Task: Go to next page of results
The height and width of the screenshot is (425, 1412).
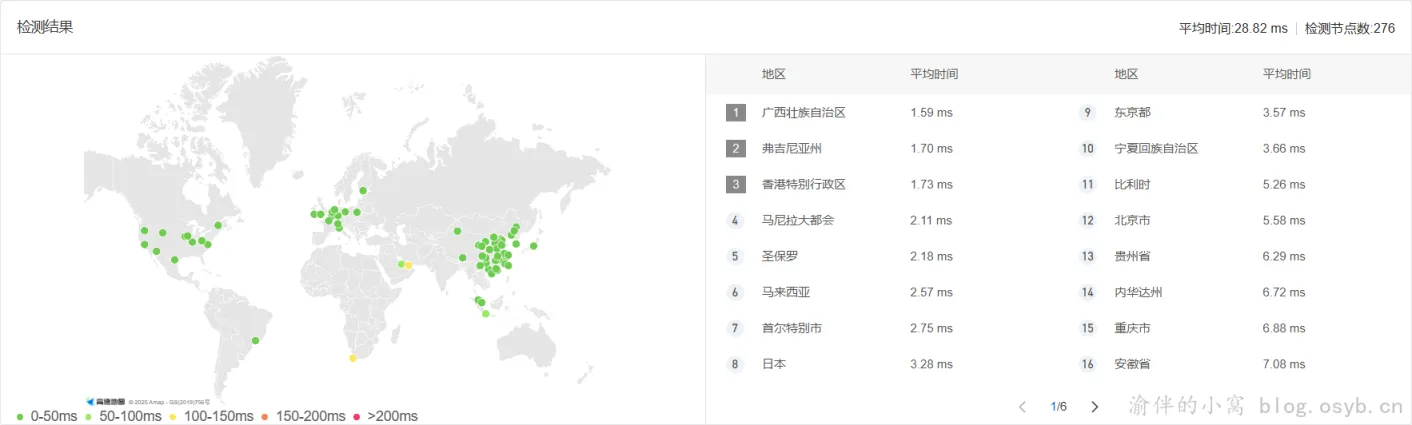Action: 1094,407
